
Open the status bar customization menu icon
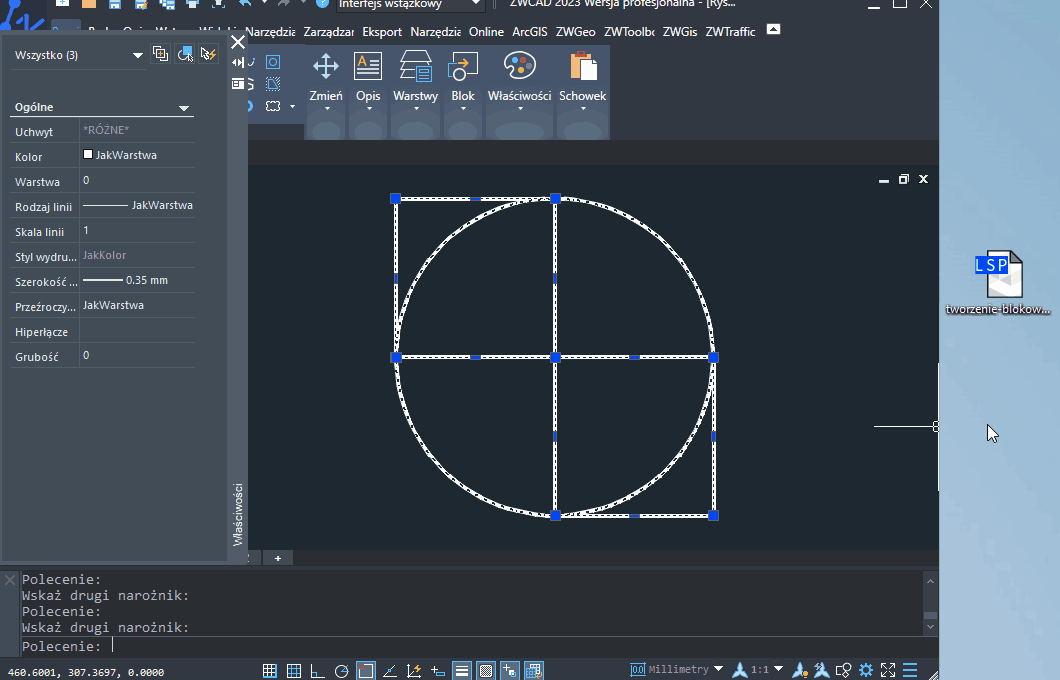(910, 670)
